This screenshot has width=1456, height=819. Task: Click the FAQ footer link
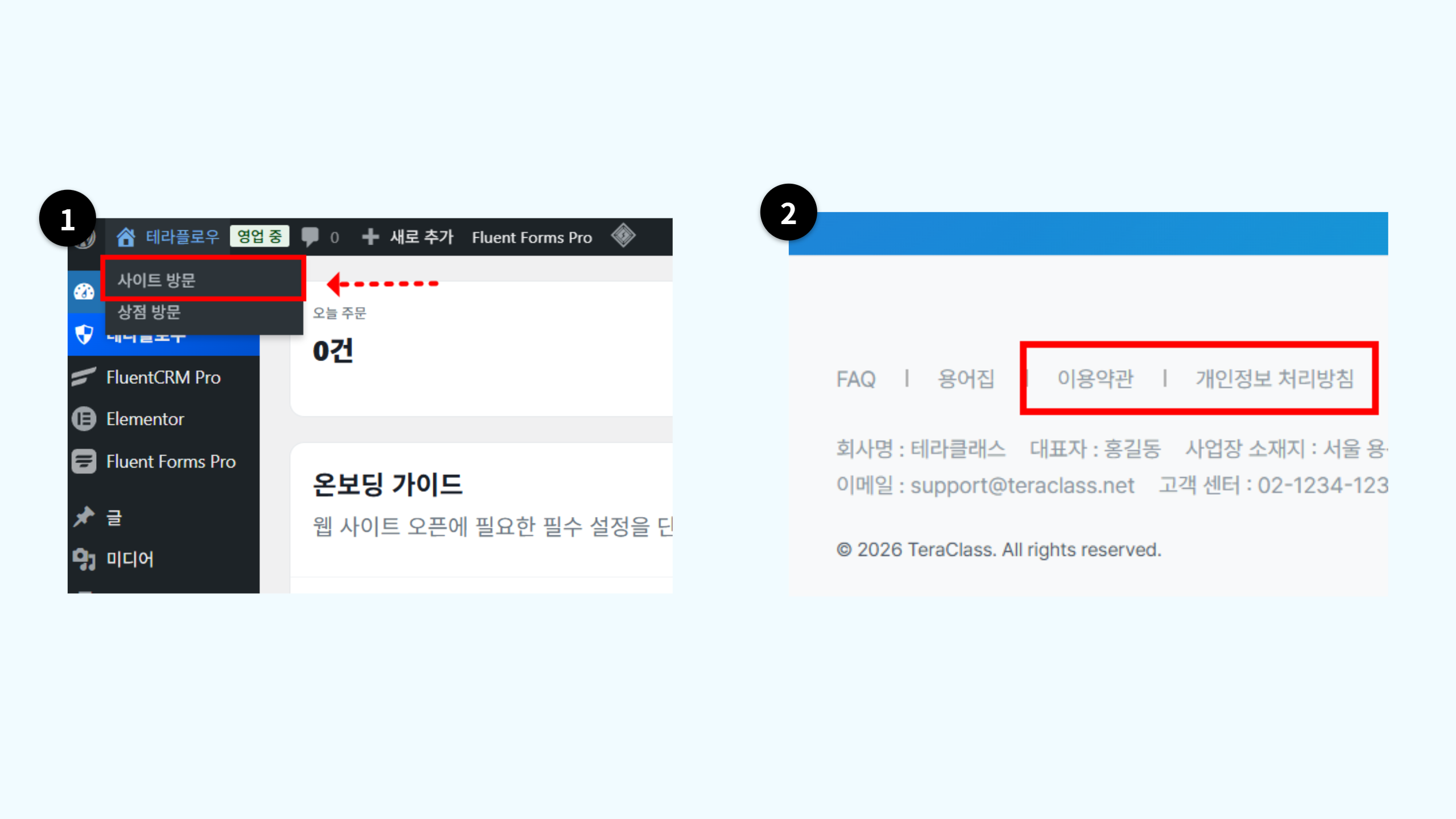(x=855, y=379)
